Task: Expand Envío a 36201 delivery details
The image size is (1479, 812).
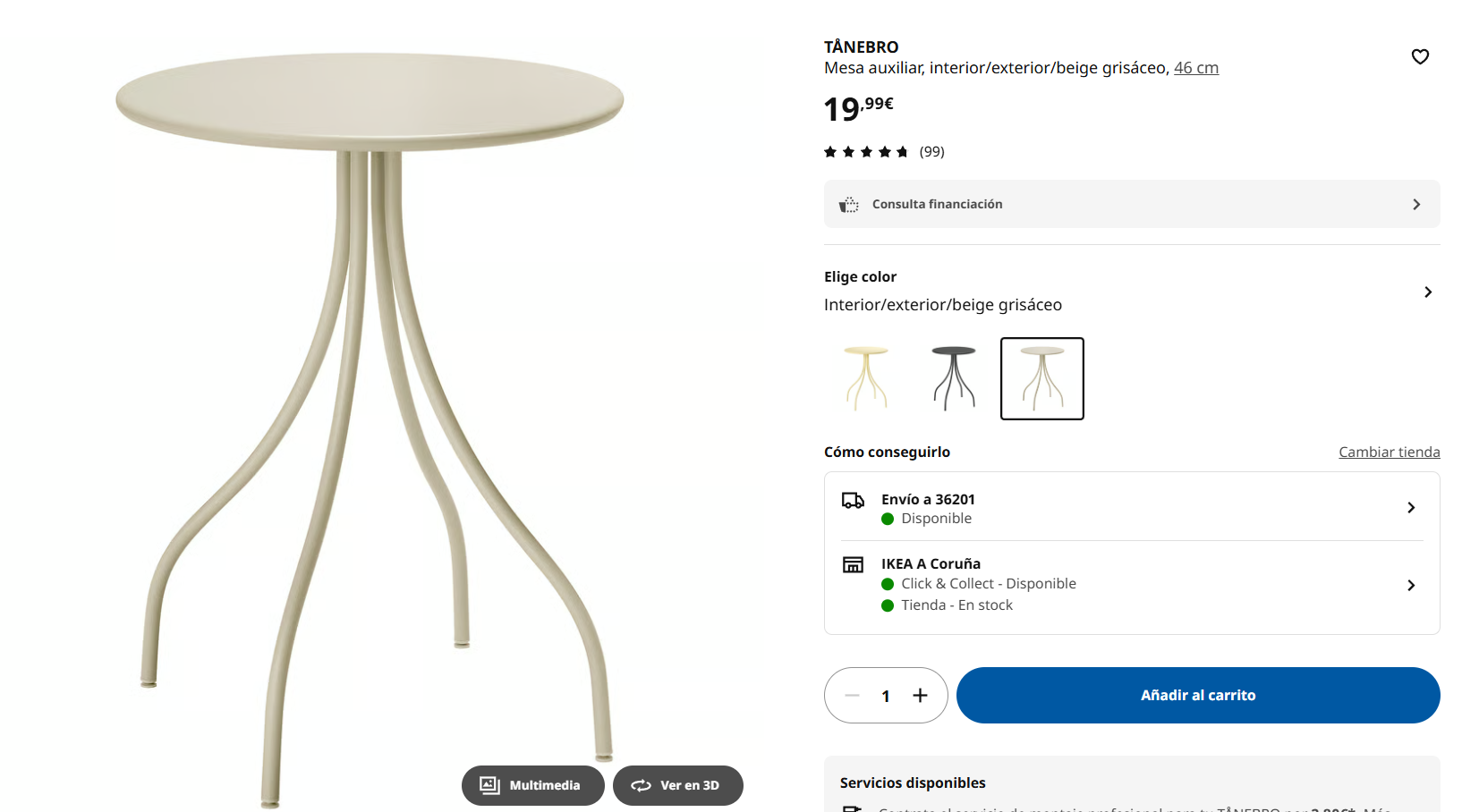Action: pos(1410,508)
